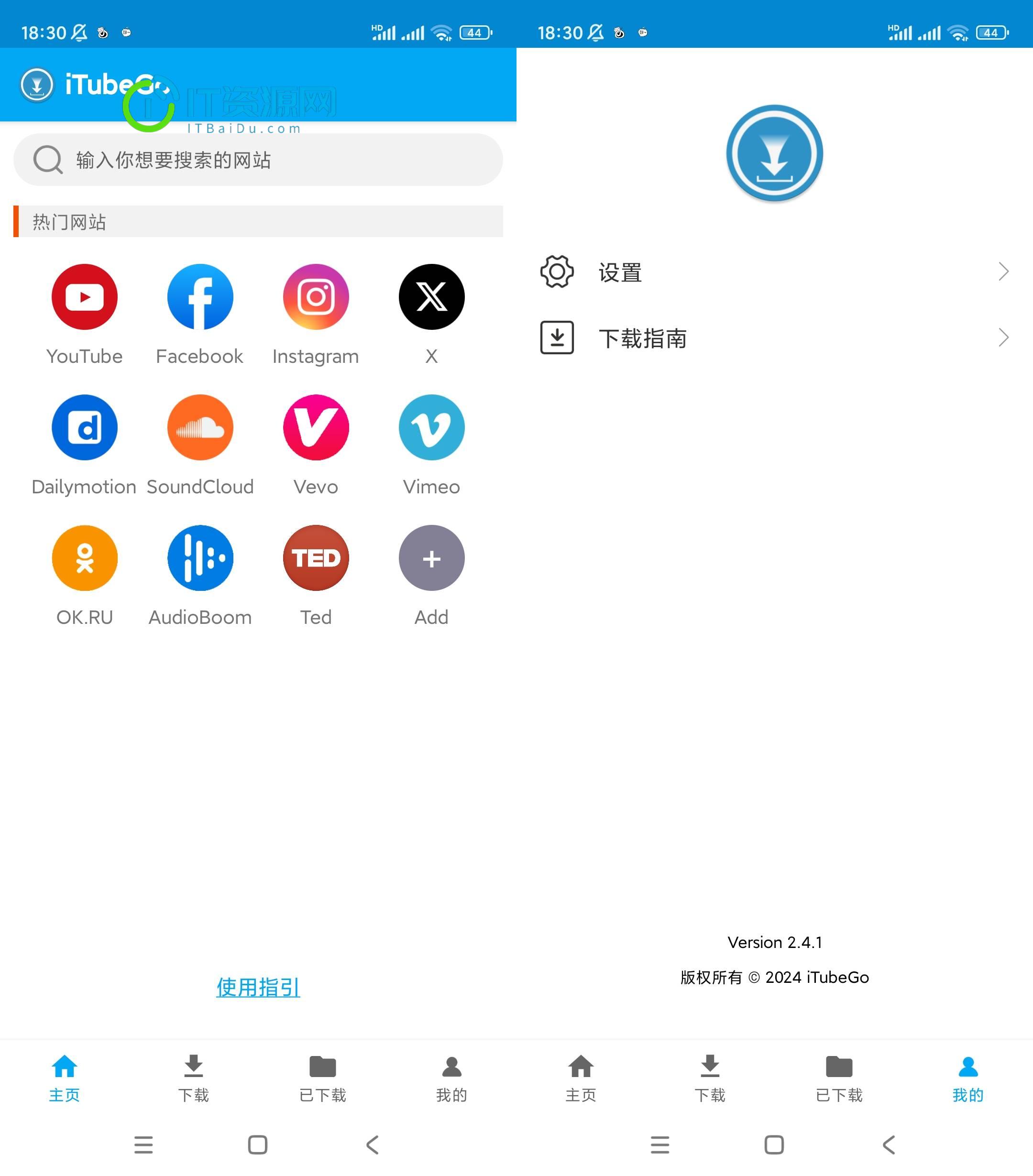Open 使用指引 (Usage Guide) link
The height and width of the screenshot is (1176, 1033).
coord(258,987)
